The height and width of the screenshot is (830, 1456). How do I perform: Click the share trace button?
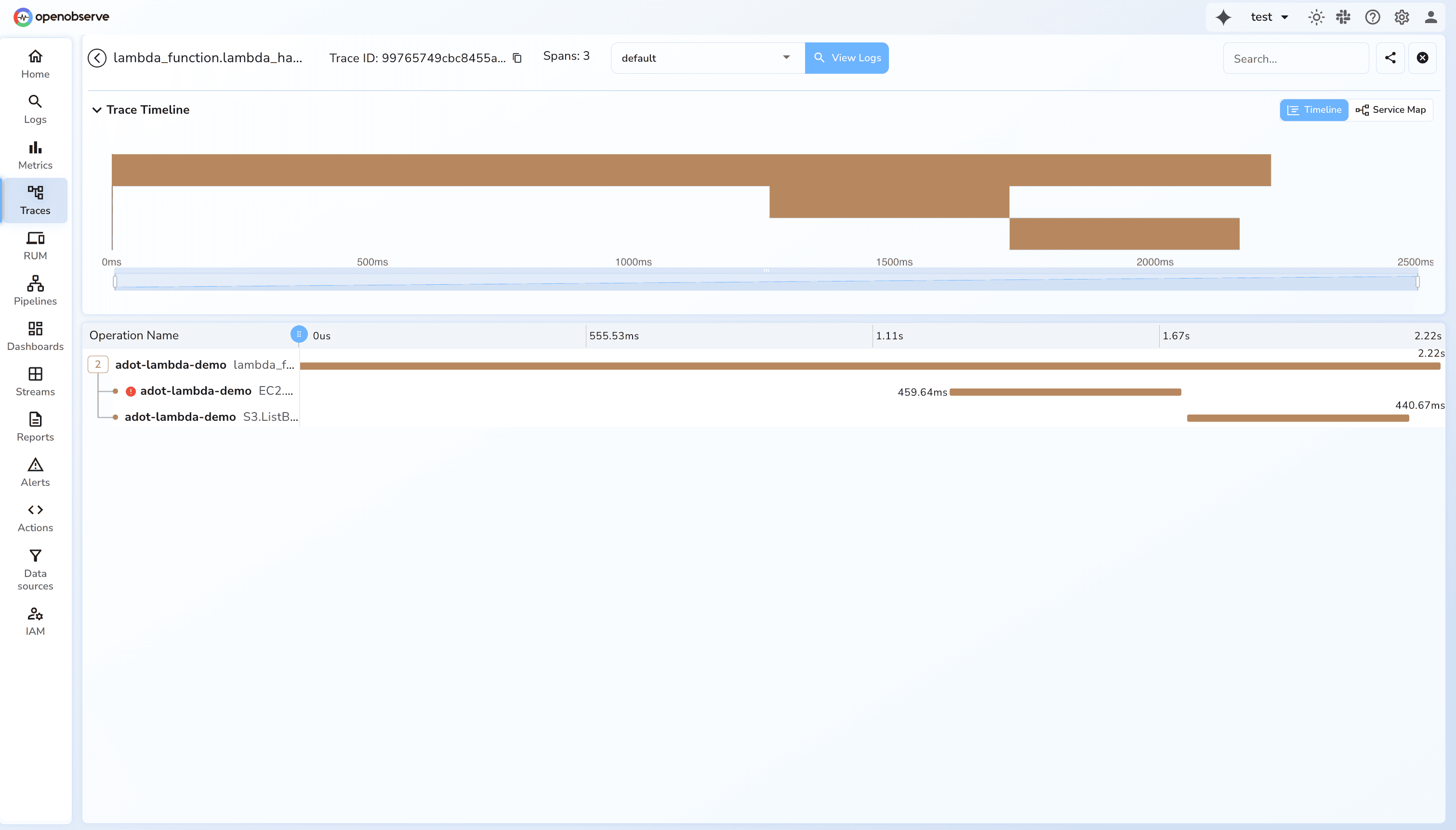click(1390, 57)
